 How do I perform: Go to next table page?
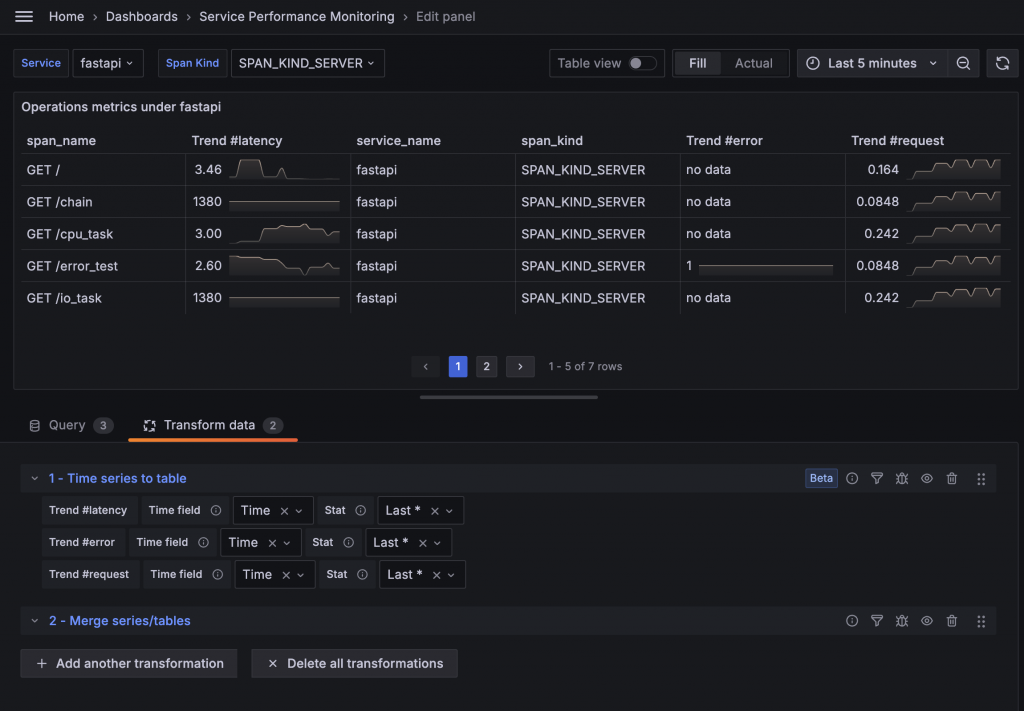click(x=520, y=366)
